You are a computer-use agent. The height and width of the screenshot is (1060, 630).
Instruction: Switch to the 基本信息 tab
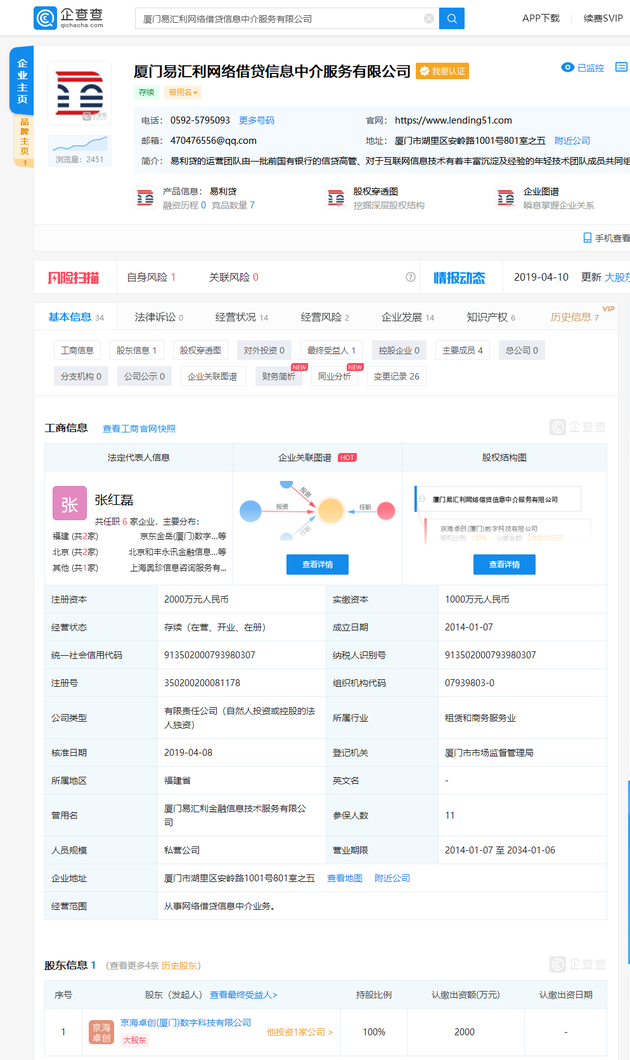(76, 317)
